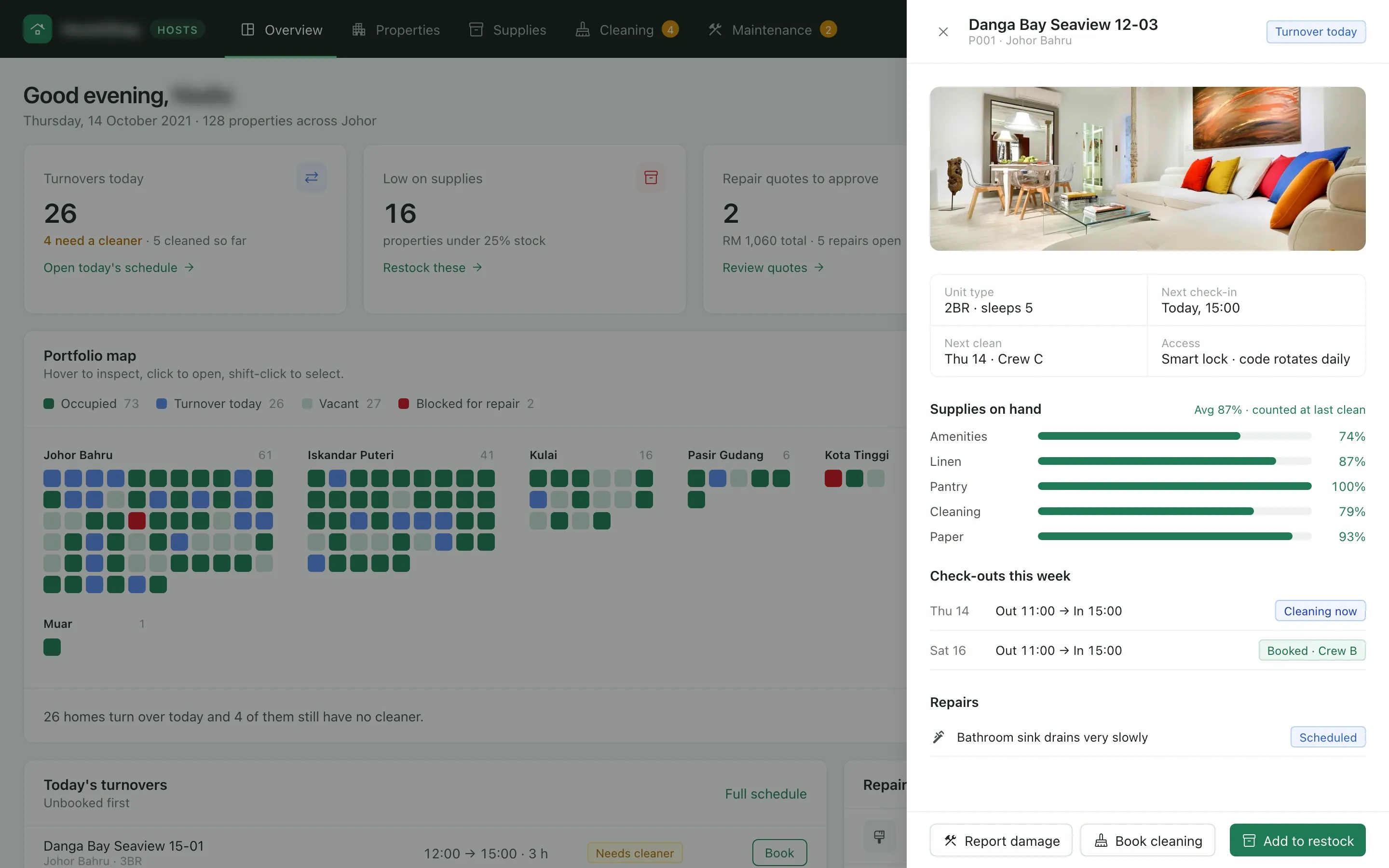Click the apartment living room photo

pyautogui.click(x=1147, y=169)
